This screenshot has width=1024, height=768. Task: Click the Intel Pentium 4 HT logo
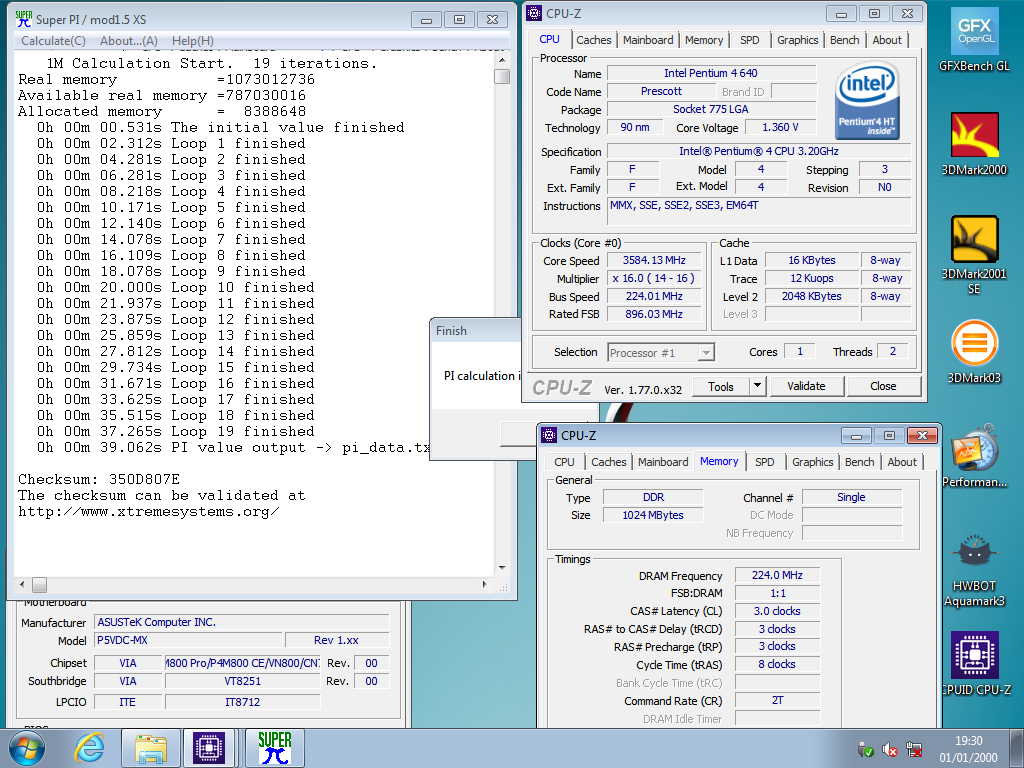[x=867, y=100]
